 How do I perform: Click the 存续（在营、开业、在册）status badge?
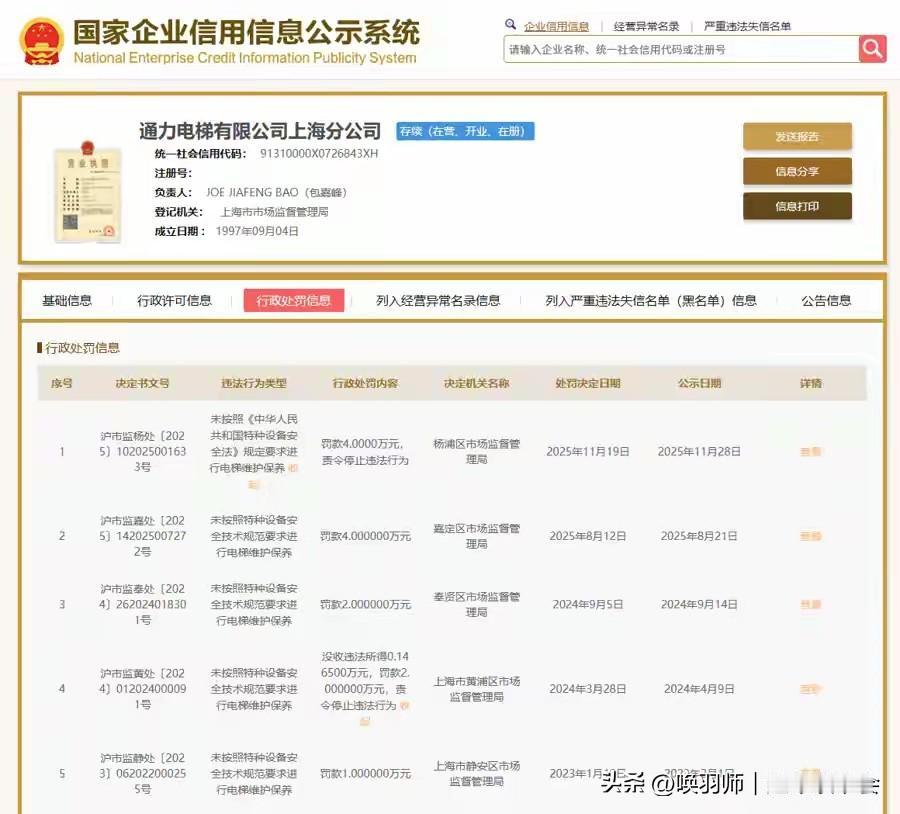[465, 131]
